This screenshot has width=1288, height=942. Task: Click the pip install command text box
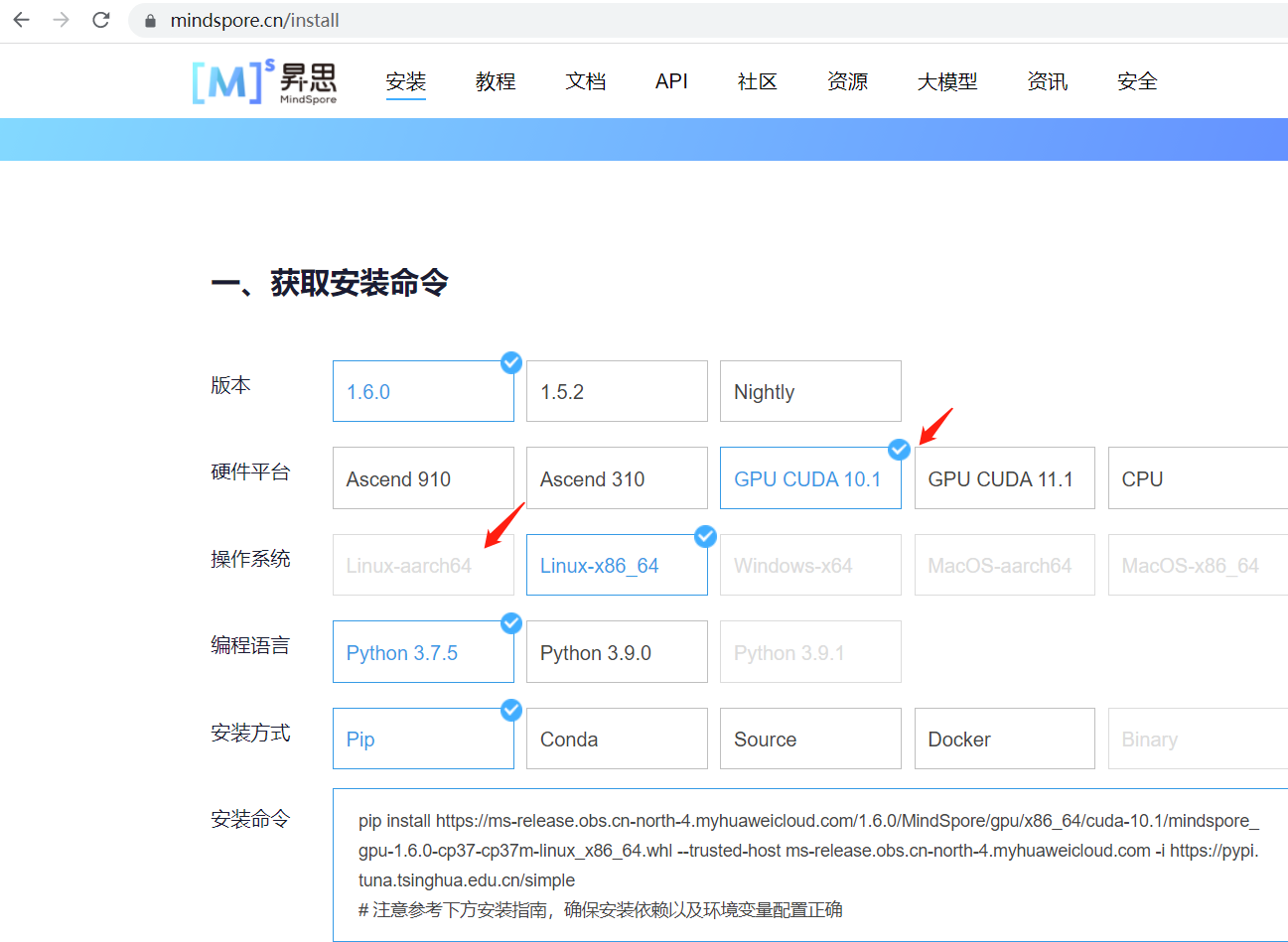(810, 865)
